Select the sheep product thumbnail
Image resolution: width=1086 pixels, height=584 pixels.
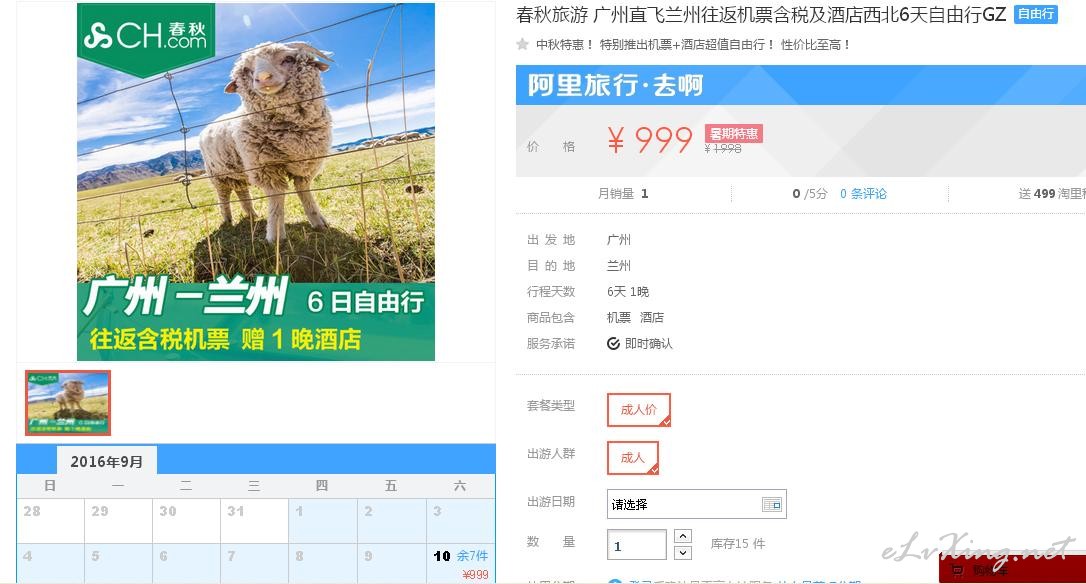click(68, 402)
